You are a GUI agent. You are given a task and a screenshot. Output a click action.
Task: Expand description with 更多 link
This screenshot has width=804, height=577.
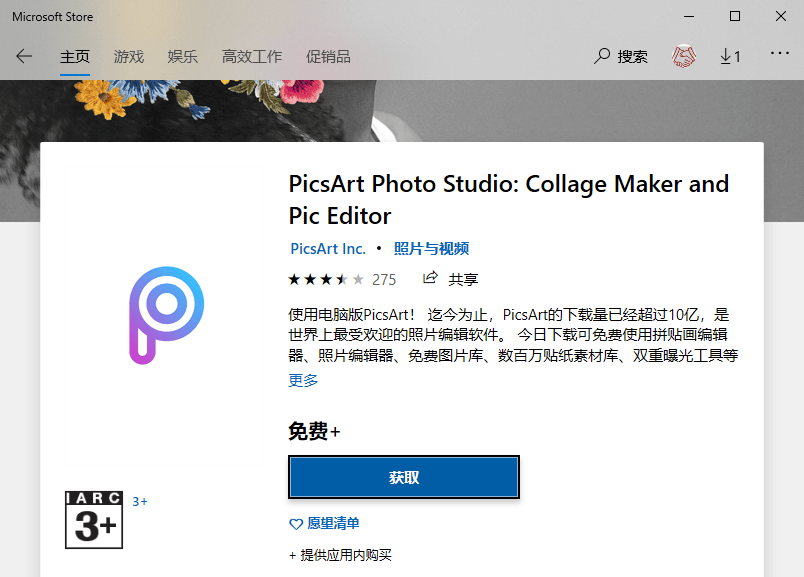303,380
